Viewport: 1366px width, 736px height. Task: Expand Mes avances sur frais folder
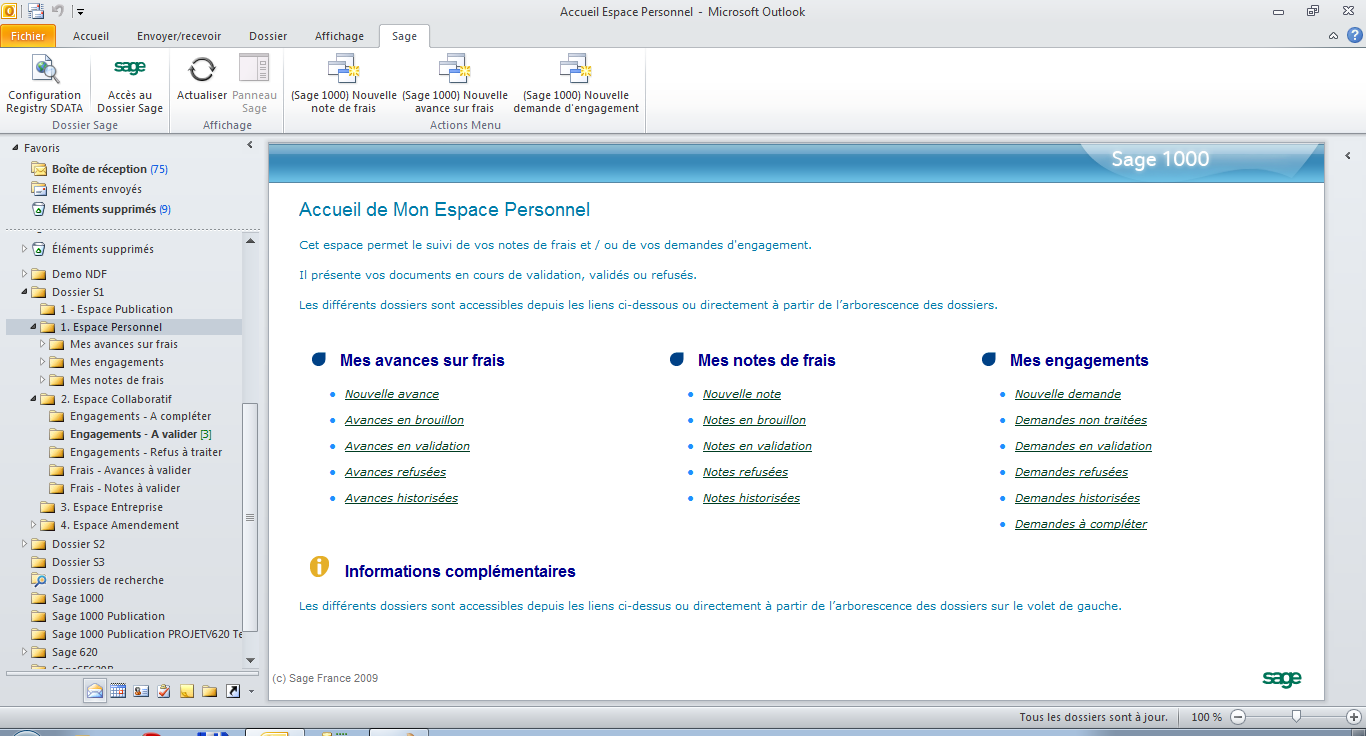click(x=42, y=344)
